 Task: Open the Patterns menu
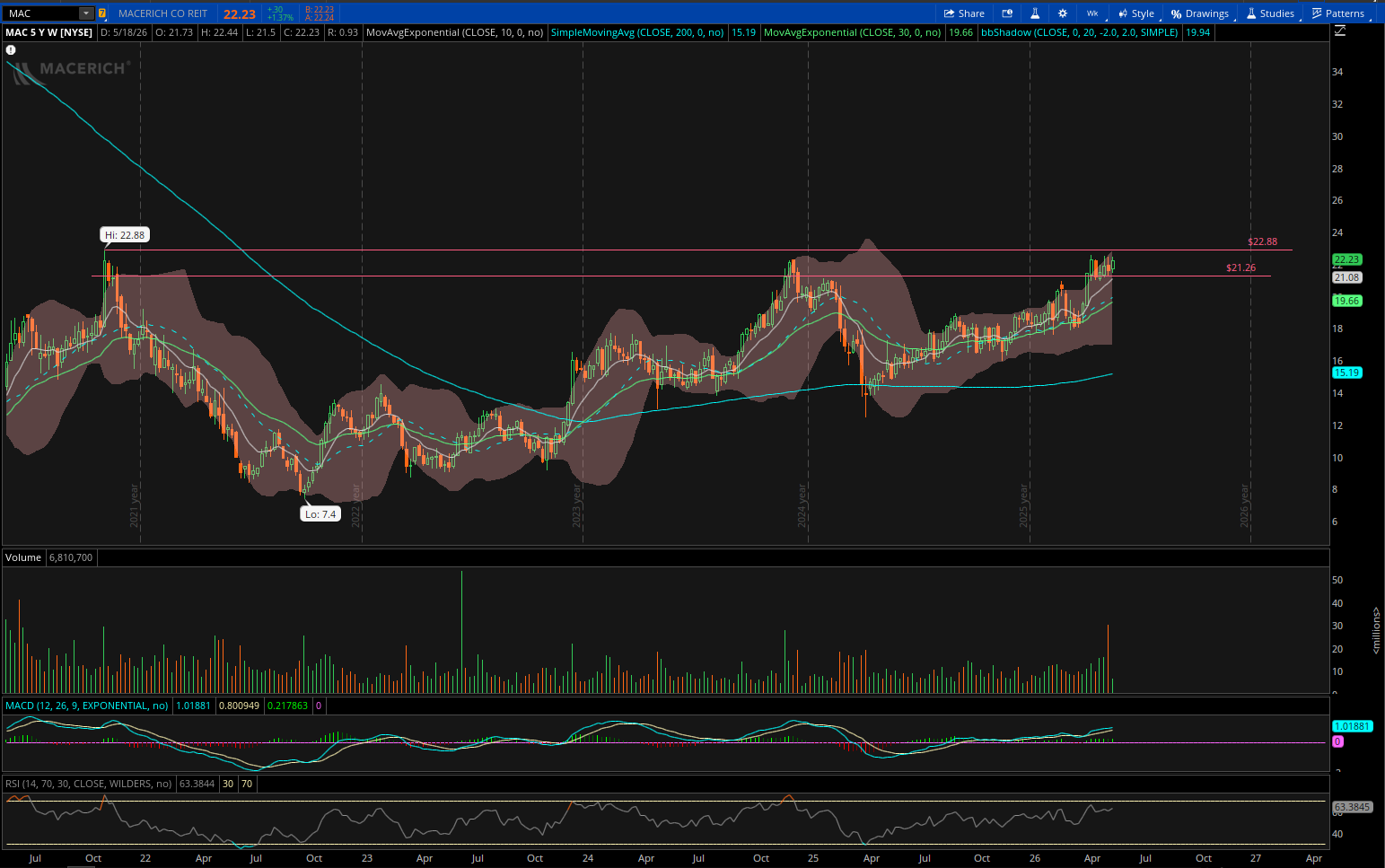[x=1338, y=13]
